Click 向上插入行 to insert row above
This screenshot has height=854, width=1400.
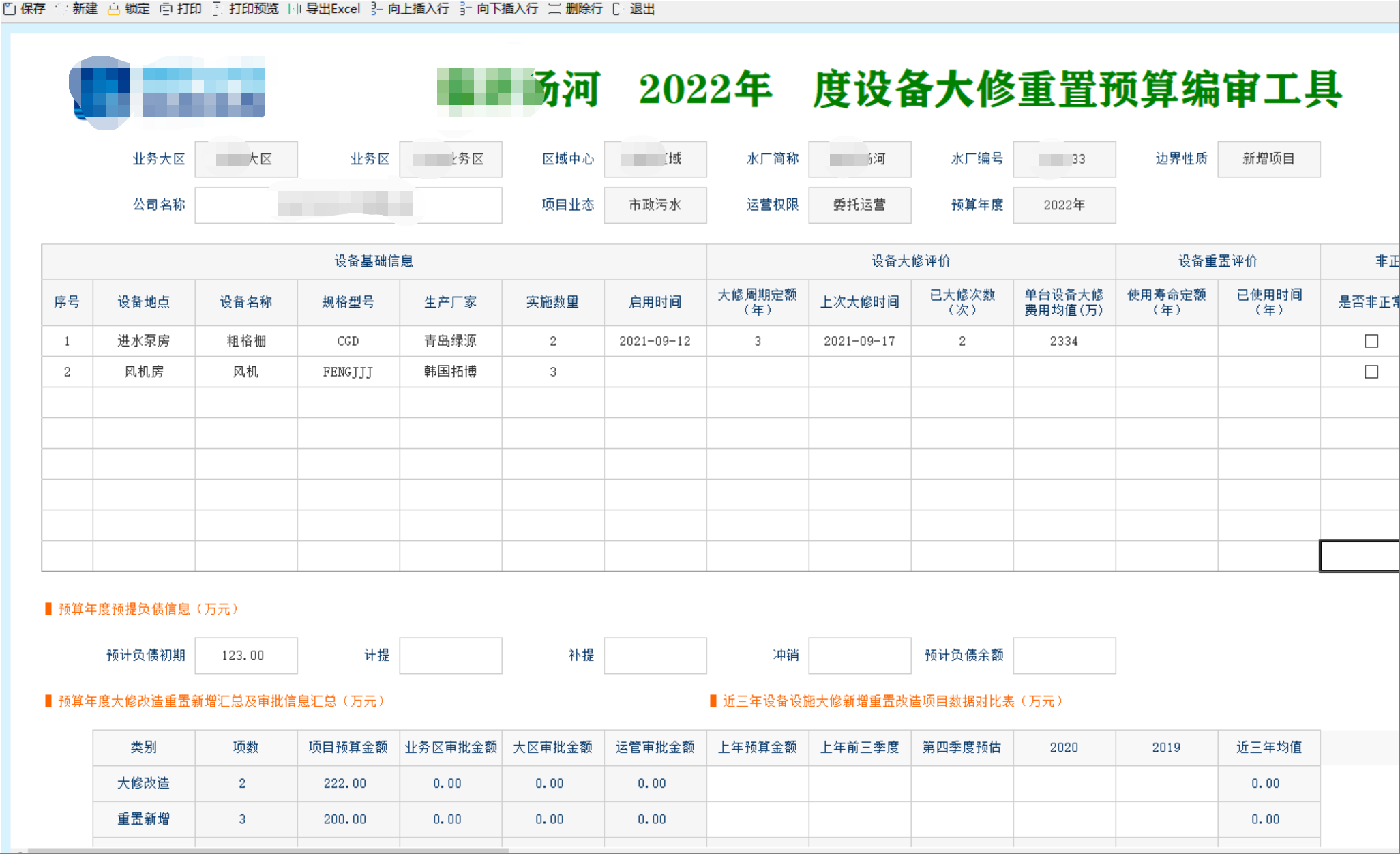pyautogui.click(x=411, y=9)
